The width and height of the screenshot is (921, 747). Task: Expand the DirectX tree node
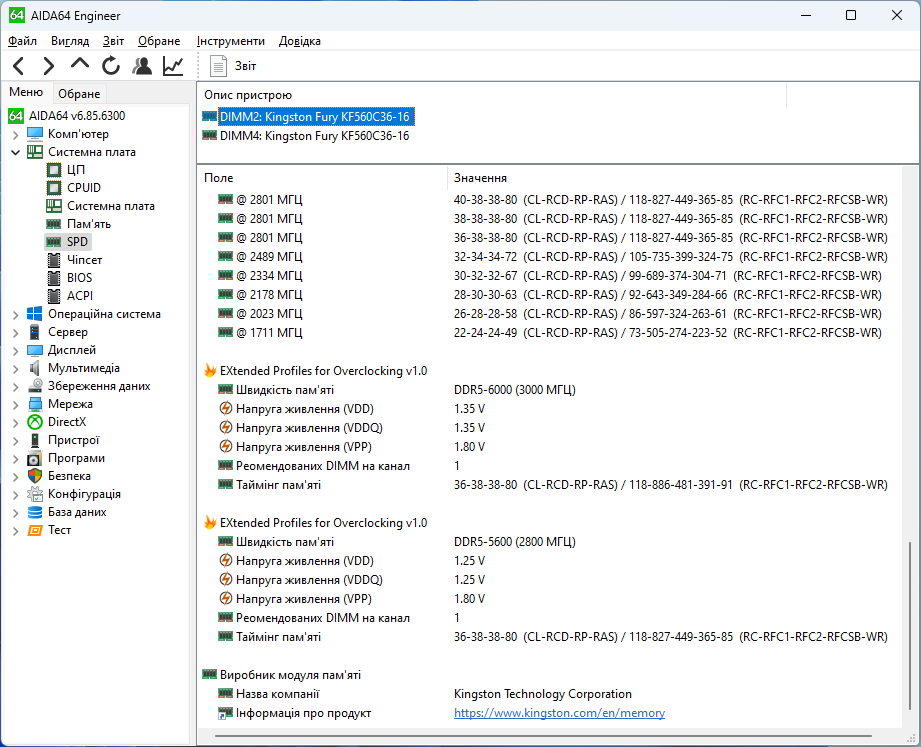[x=15, y=422]
